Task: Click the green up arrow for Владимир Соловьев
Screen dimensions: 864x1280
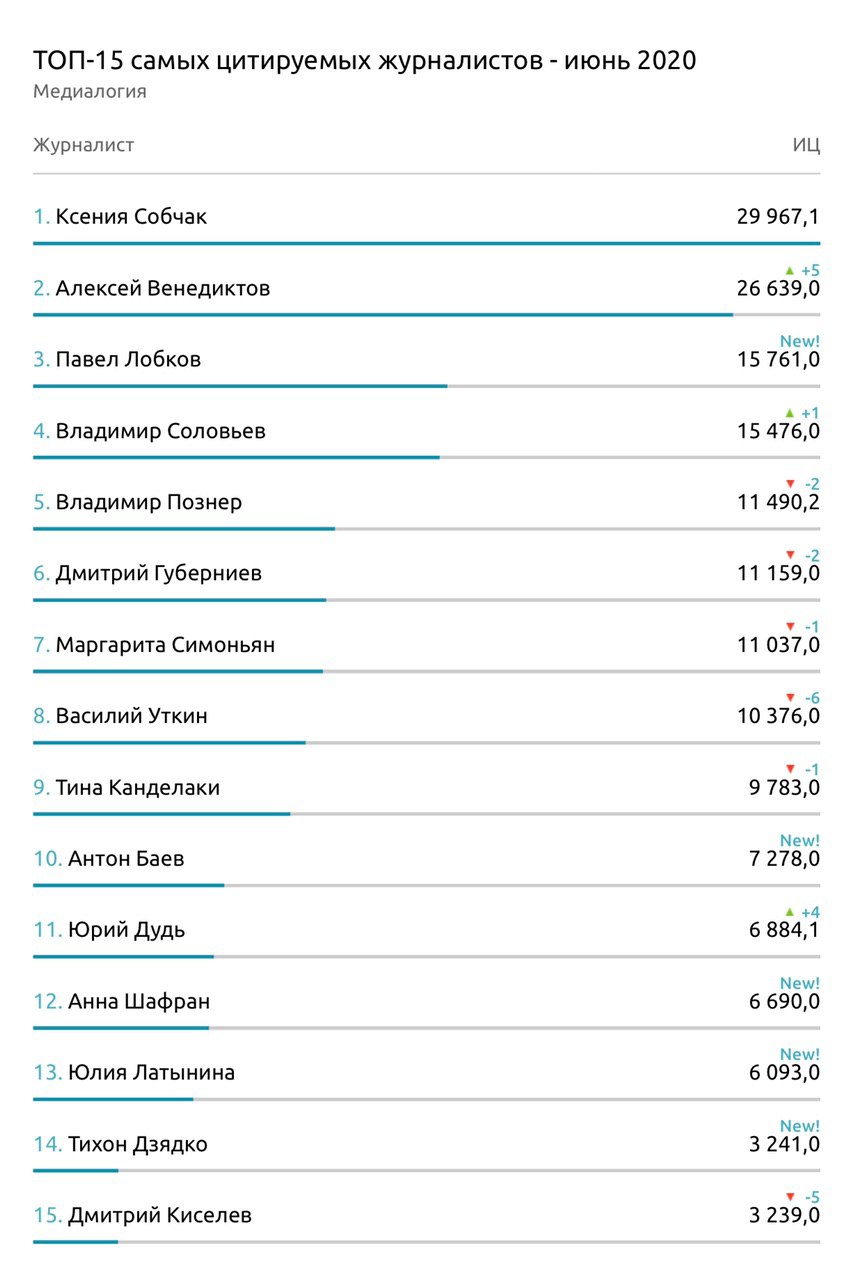Action: [x=789, y=413]
